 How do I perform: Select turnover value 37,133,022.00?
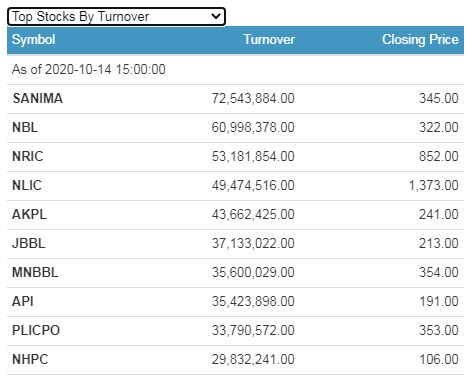coord(253,243)
